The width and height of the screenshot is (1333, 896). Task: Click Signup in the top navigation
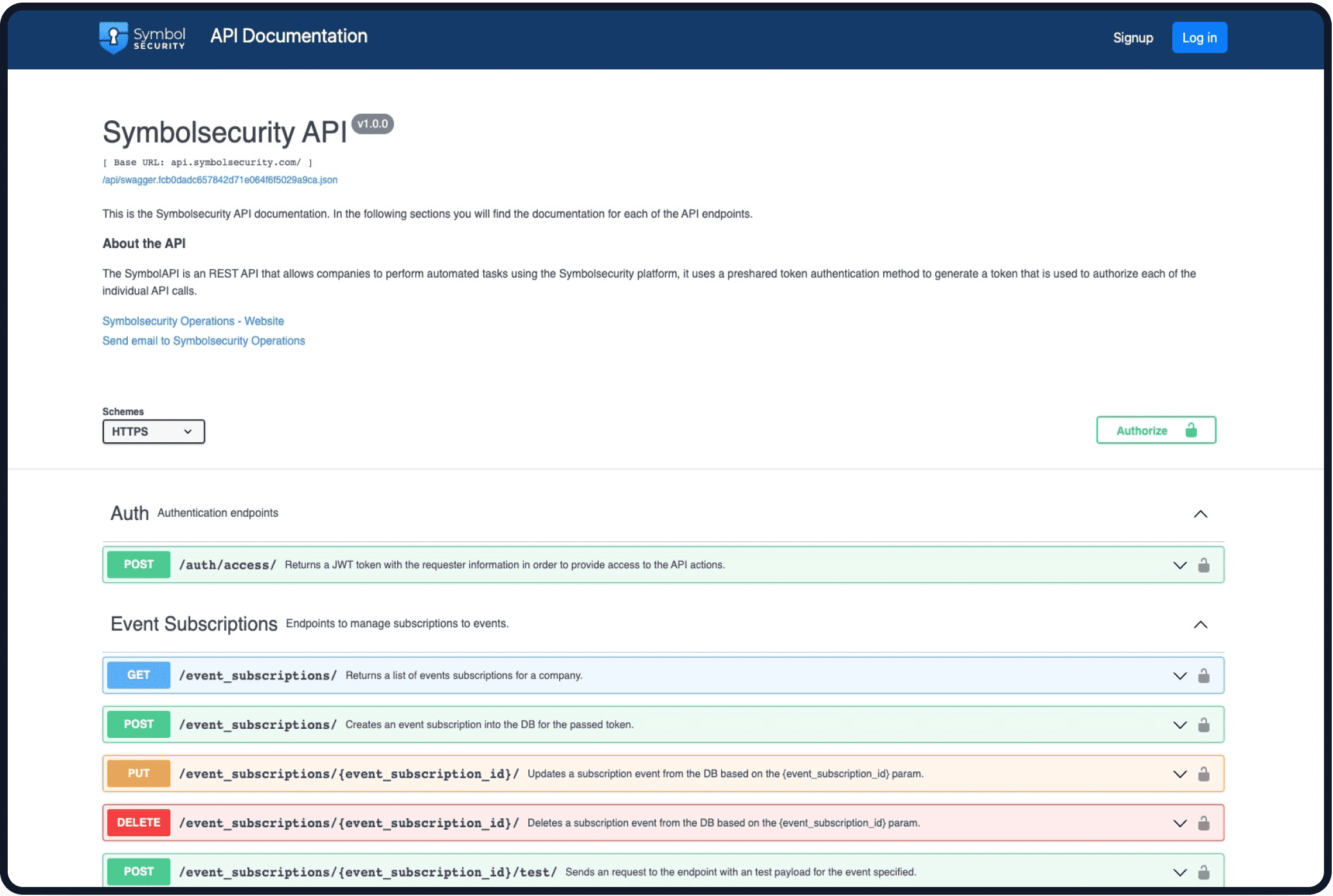pos(1132,38)
